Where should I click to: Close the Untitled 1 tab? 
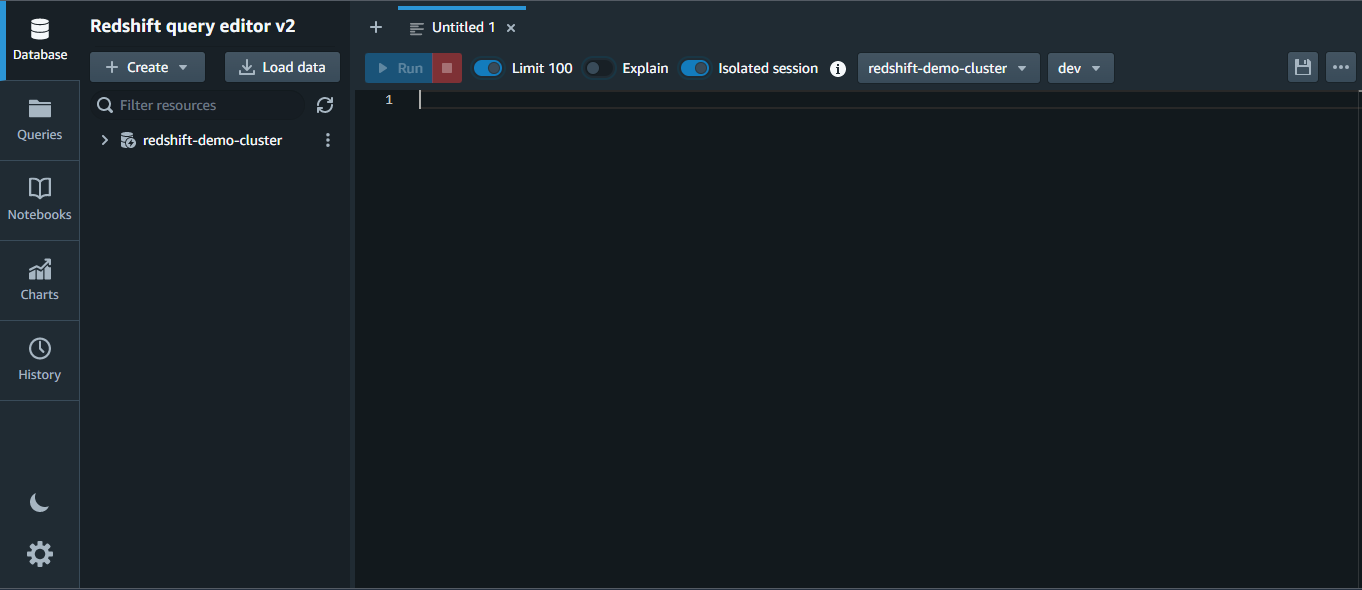(511, 28)
